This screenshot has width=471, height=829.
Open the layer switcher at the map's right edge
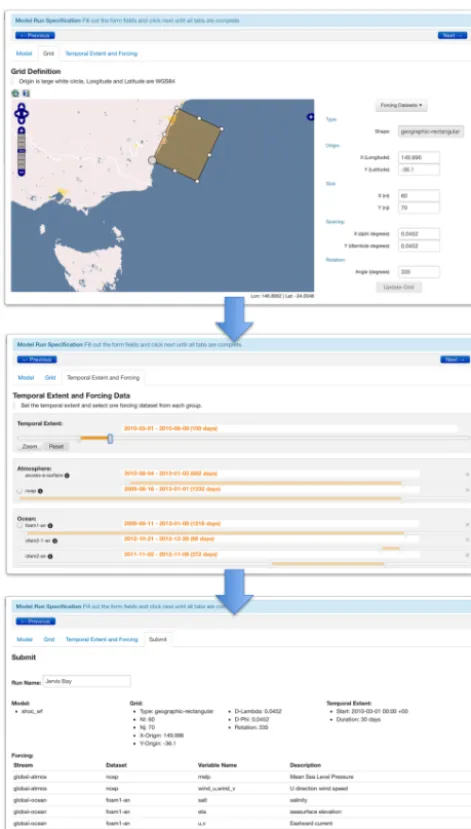coord(311,116)
